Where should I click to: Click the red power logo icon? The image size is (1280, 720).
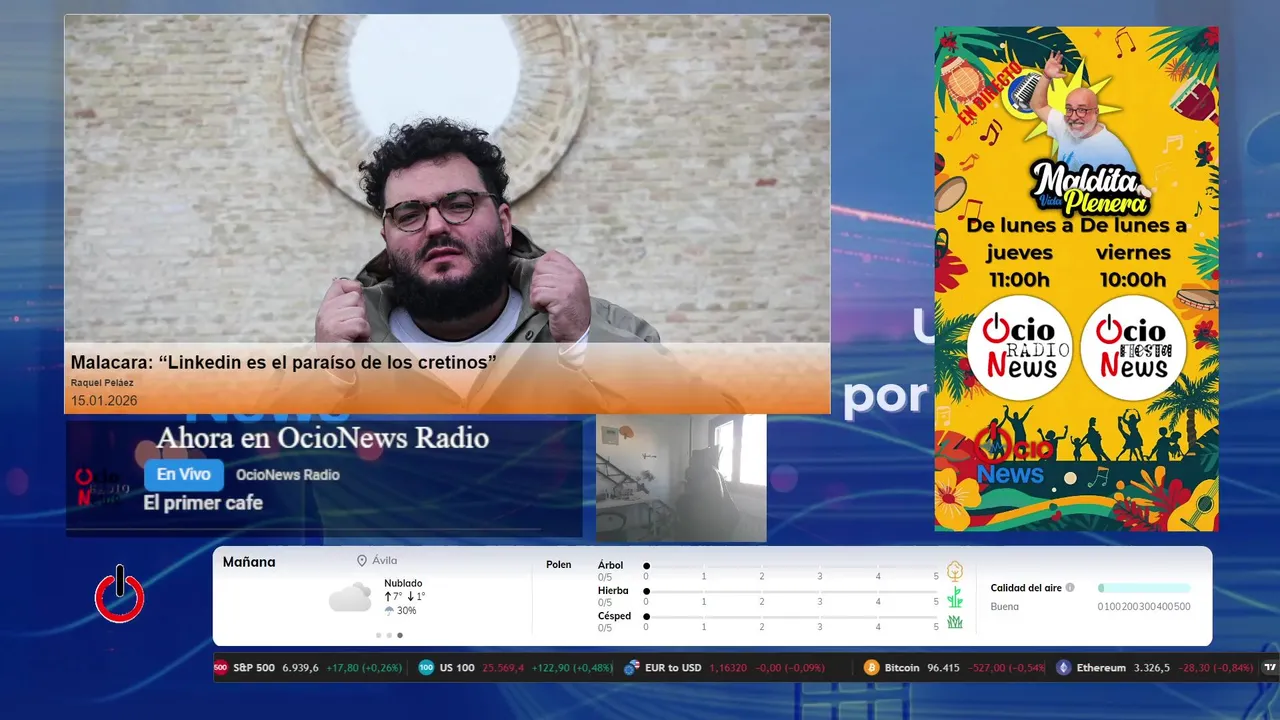click(119, 594)
